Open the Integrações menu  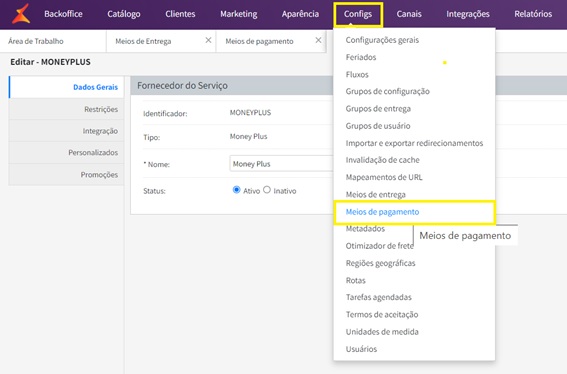click(468, 14)
